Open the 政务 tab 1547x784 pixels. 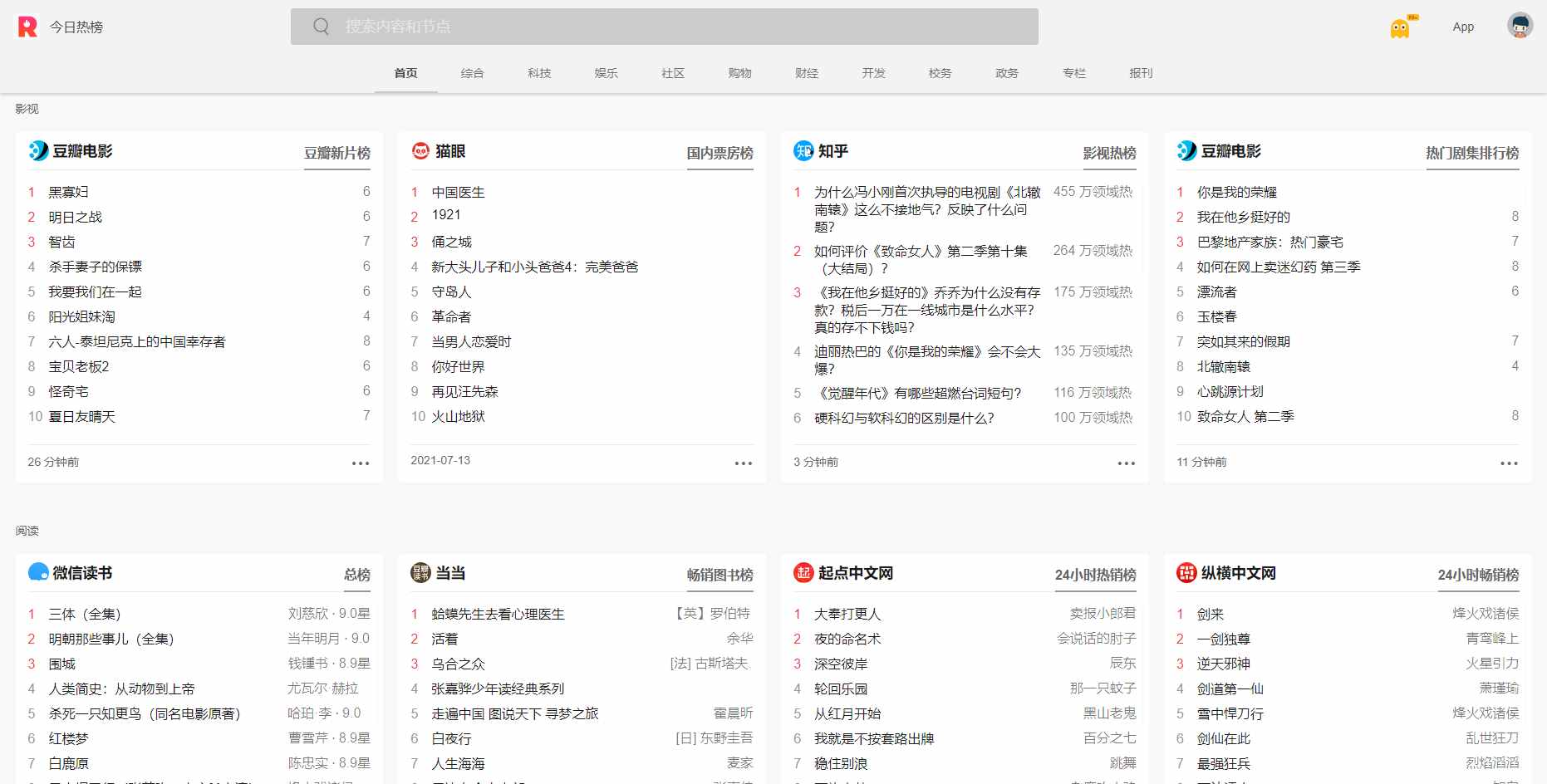[x=1007, y=73]
